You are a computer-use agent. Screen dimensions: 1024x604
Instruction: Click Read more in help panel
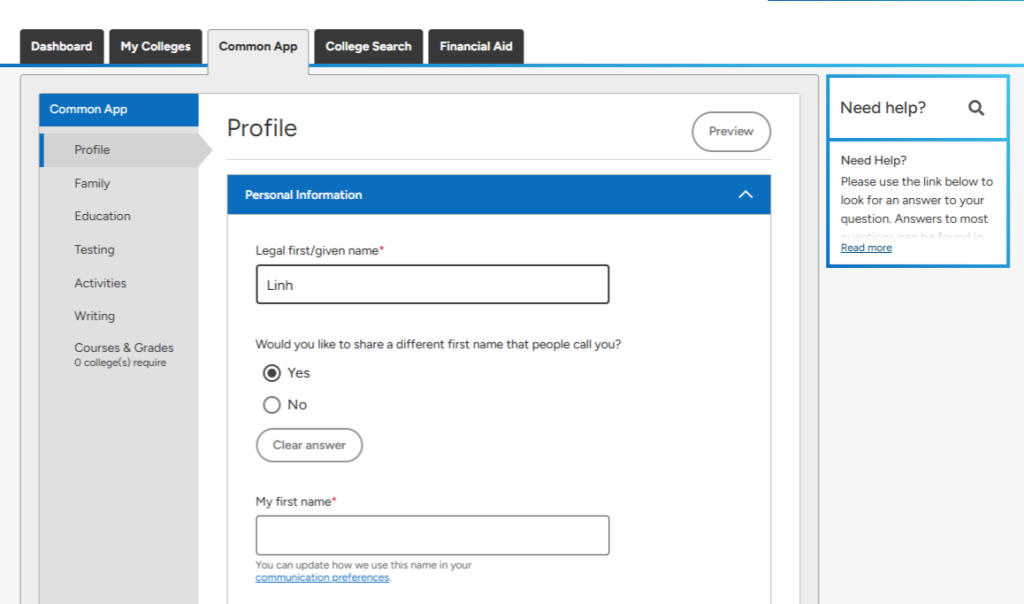[866, 248]
